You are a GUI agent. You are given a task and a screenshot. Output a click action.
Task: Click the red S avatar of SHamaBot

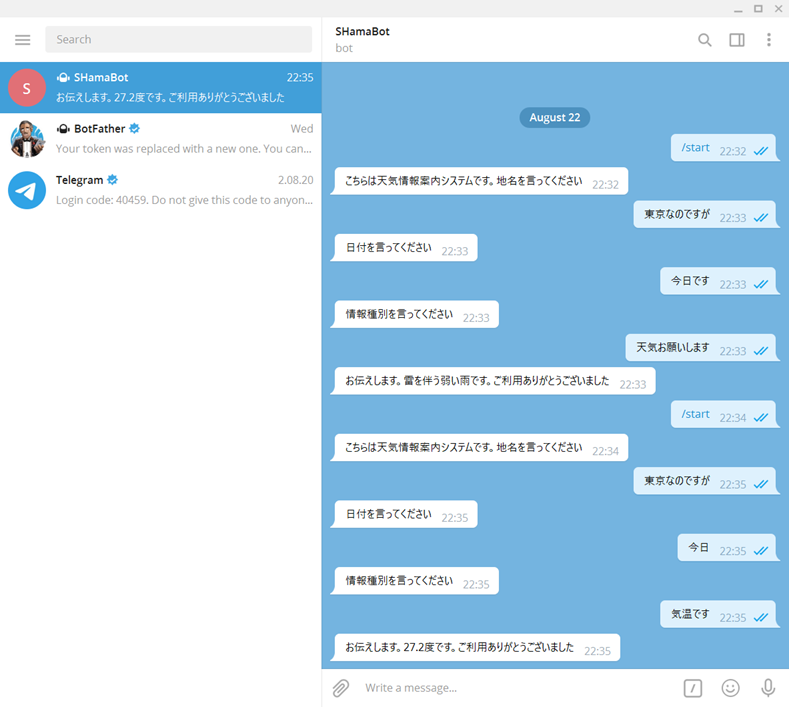pyautogui.click(x=27, y=88)
